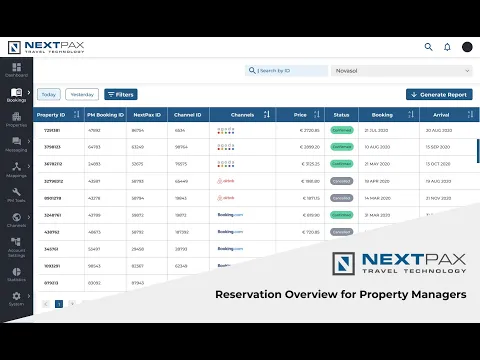Click Agoda logo in 21 MAY 2020 row

click(226, 164)
